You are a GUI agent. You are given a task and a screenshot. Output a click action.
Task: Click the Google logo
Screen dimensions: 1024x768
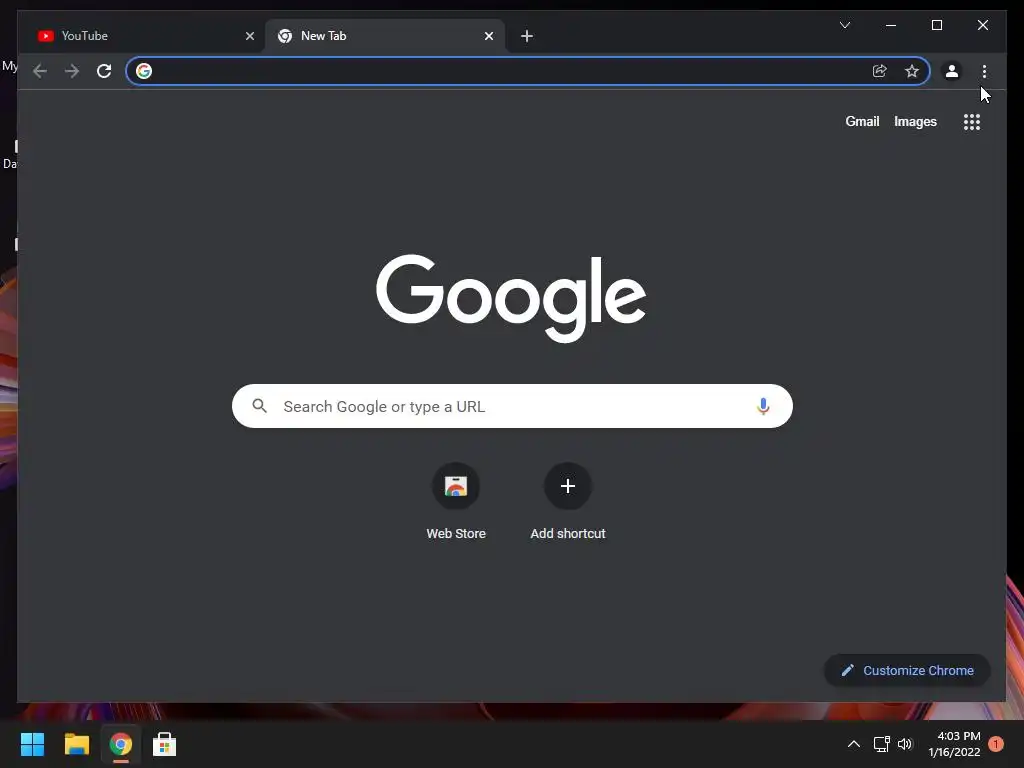pyautogui.click(x=511, y=298)
